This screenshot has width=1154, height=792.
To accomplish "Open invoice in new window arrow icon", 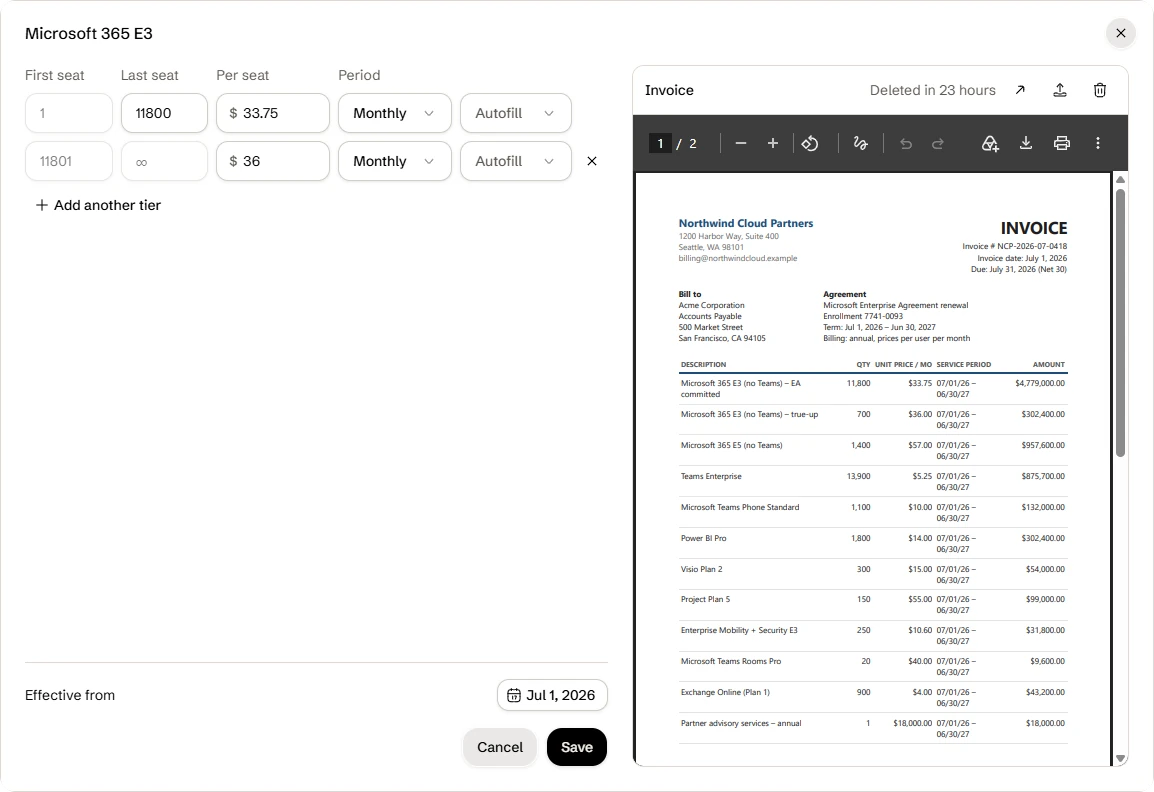I will [x=1020, y=90].
